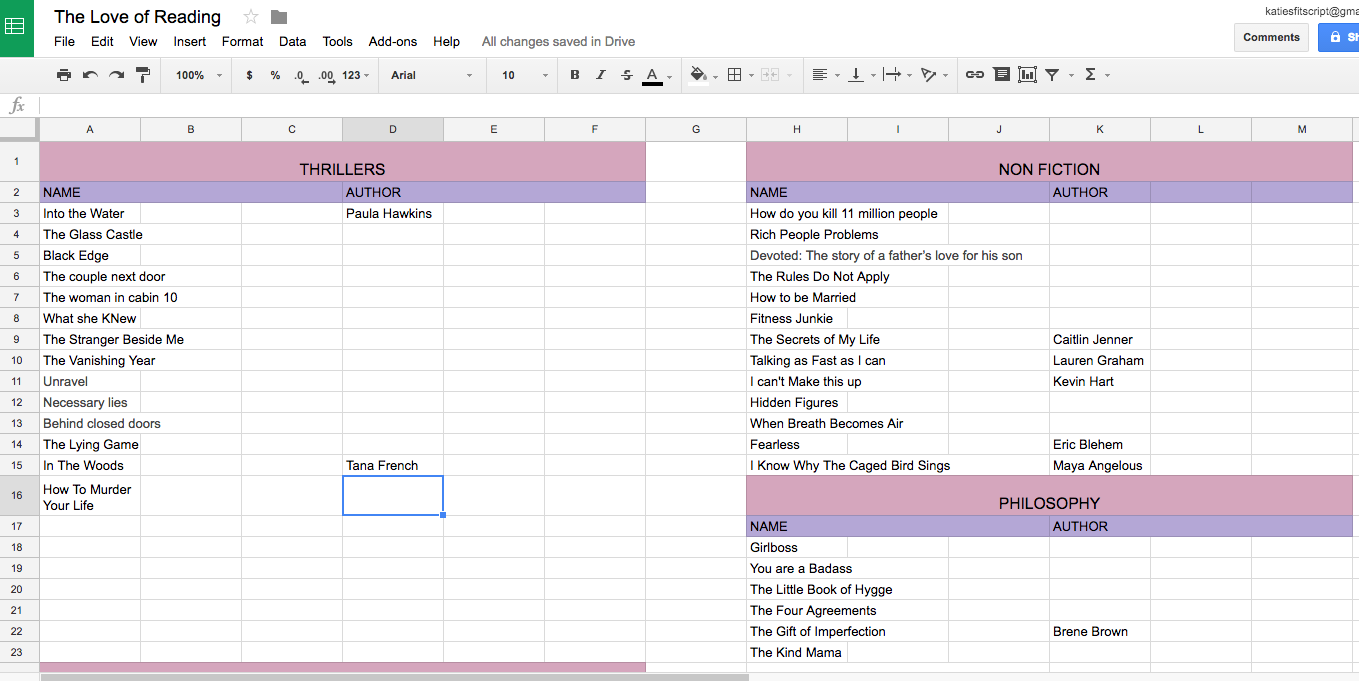The height and width of the screenshot is (681, 1359).
Task: Click the horizontal scrollbar
Action: (x=394, y=677)
